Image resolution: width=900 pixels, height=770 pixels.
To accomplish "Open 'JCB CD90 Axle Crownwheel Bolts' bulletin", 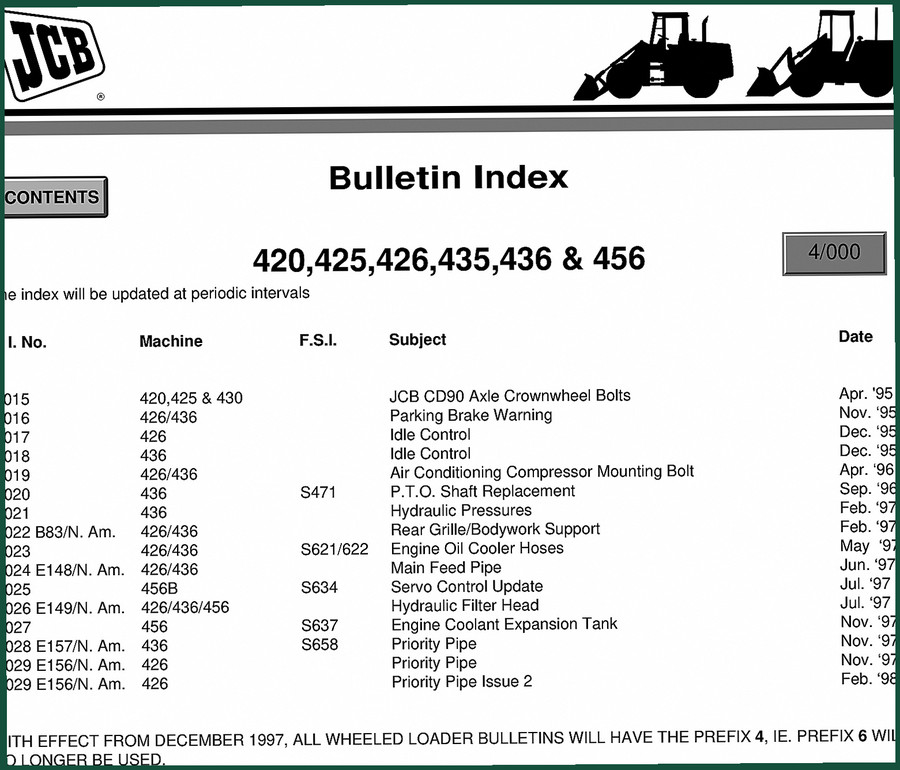I will point(510,395).
